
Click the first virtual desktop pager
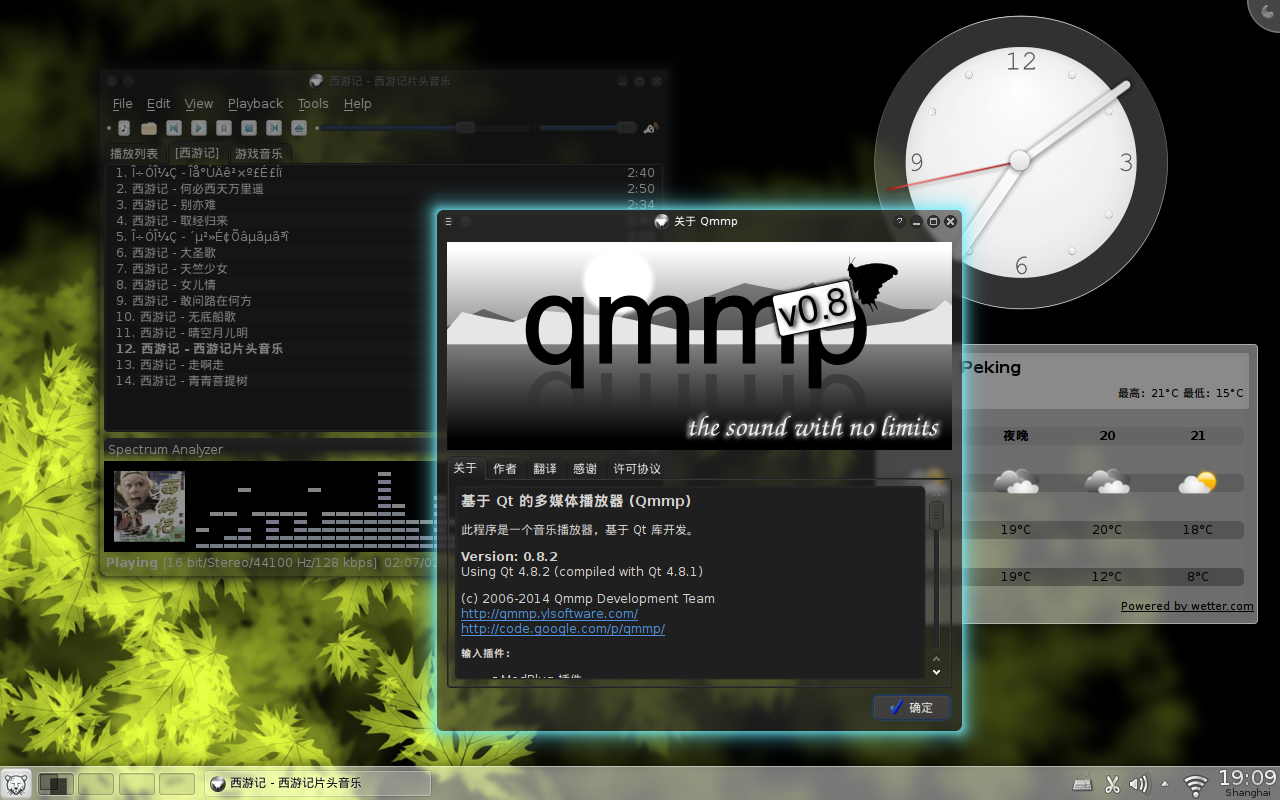tap(55, 784)
